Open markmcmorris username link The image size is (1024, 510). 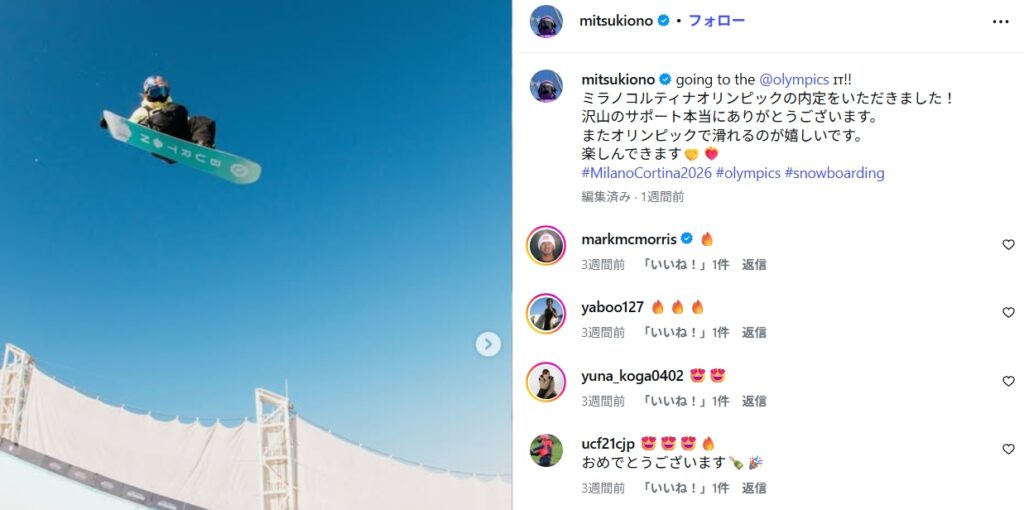tap(628, 239)
